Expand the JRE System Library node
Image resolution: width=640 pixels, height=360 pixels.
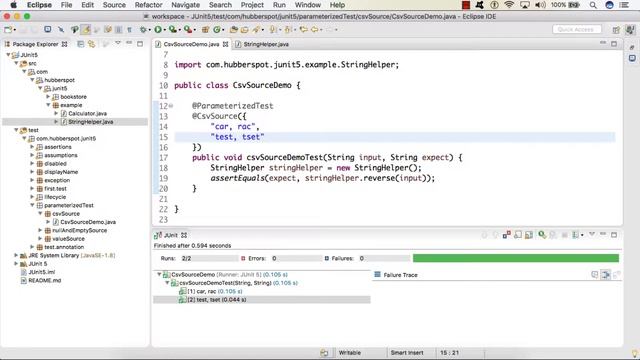[16, 255]
